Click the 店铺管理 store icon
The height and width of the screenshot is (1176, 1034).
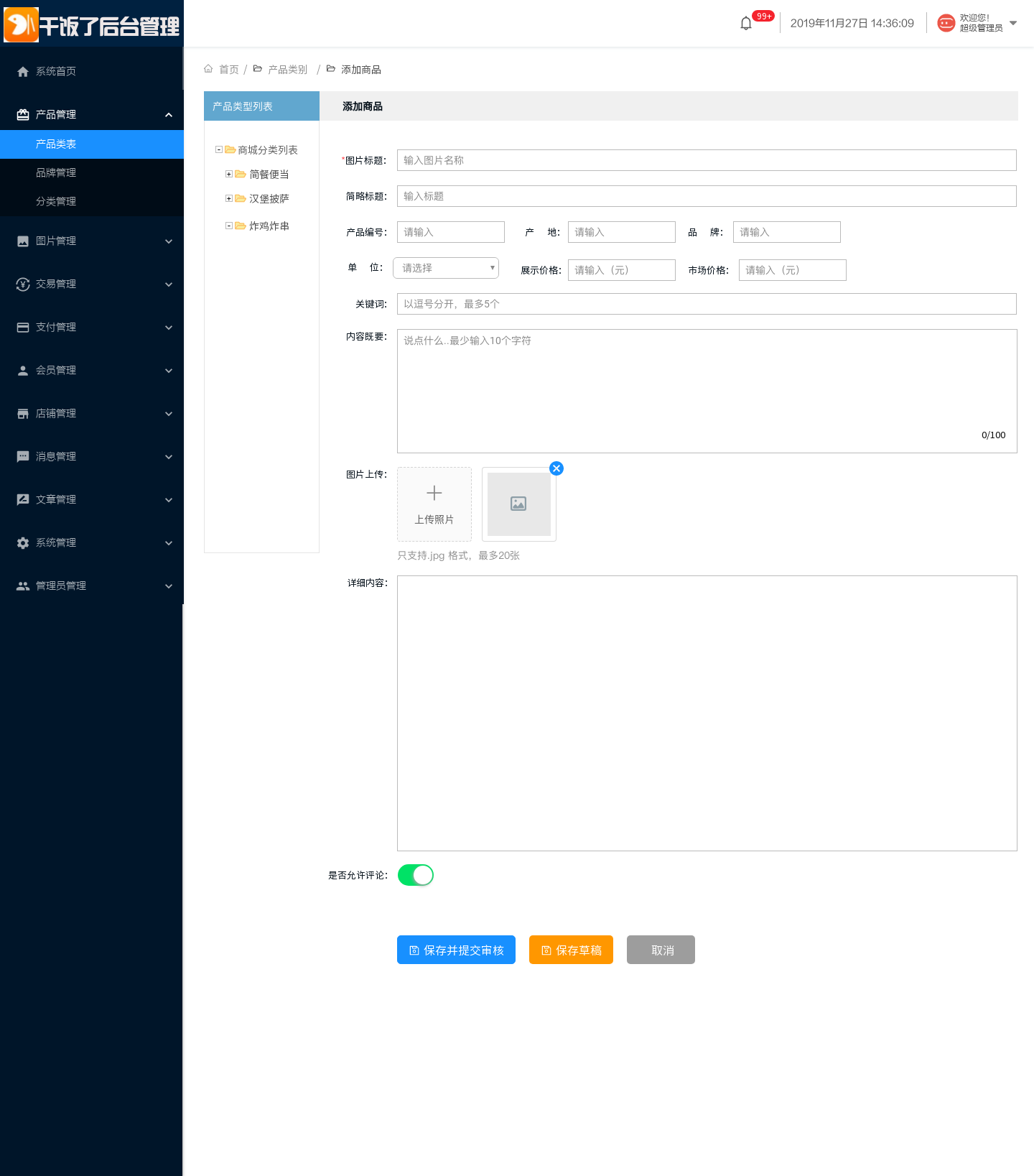tap(23, 413)
